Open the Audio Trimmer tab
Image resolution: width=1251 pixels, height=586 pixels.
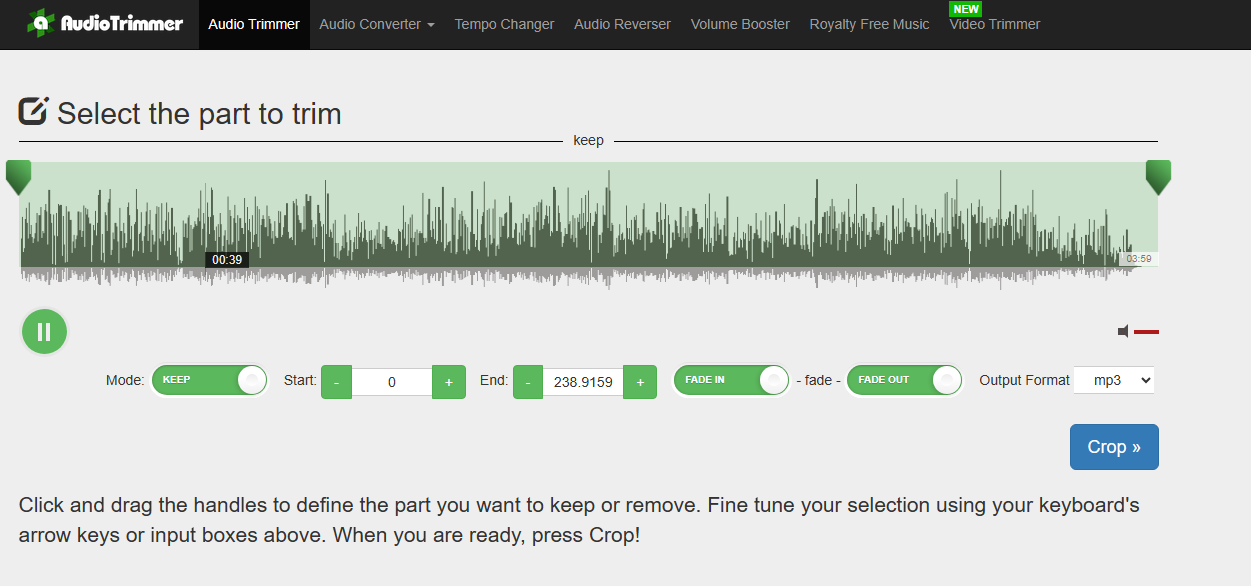coord(254,24)
